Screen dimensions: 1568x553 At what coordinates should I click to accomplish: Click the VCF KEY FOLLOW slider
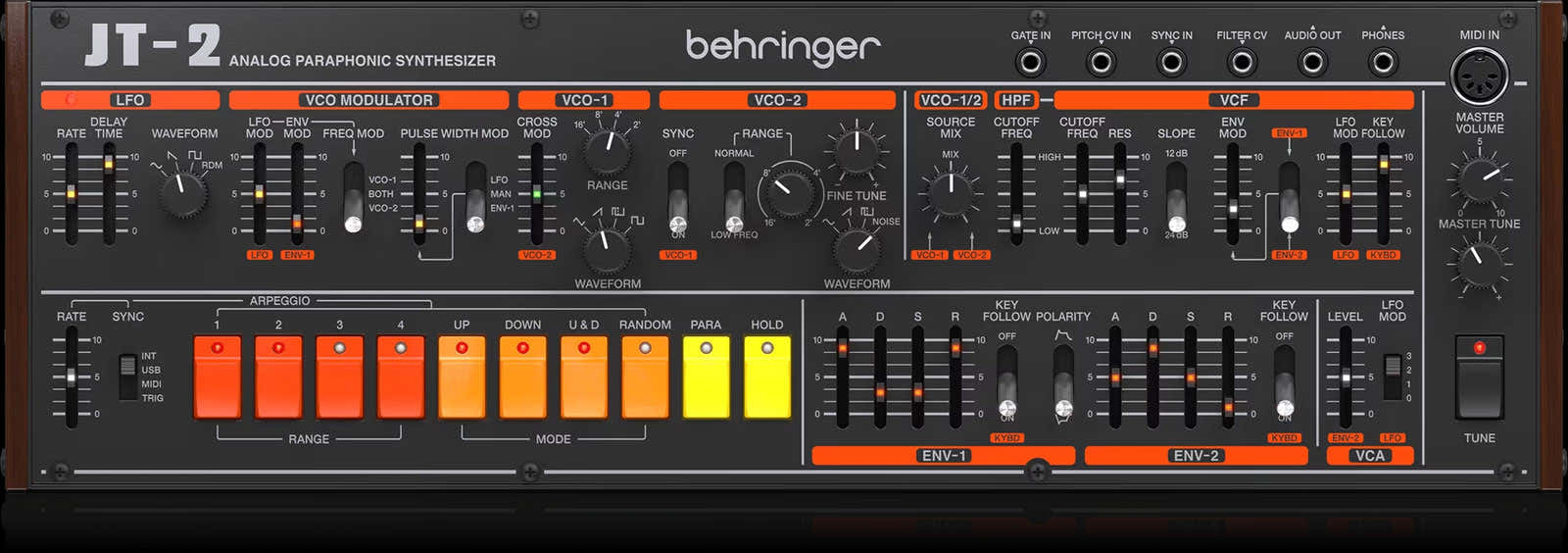click(1384, 194)
